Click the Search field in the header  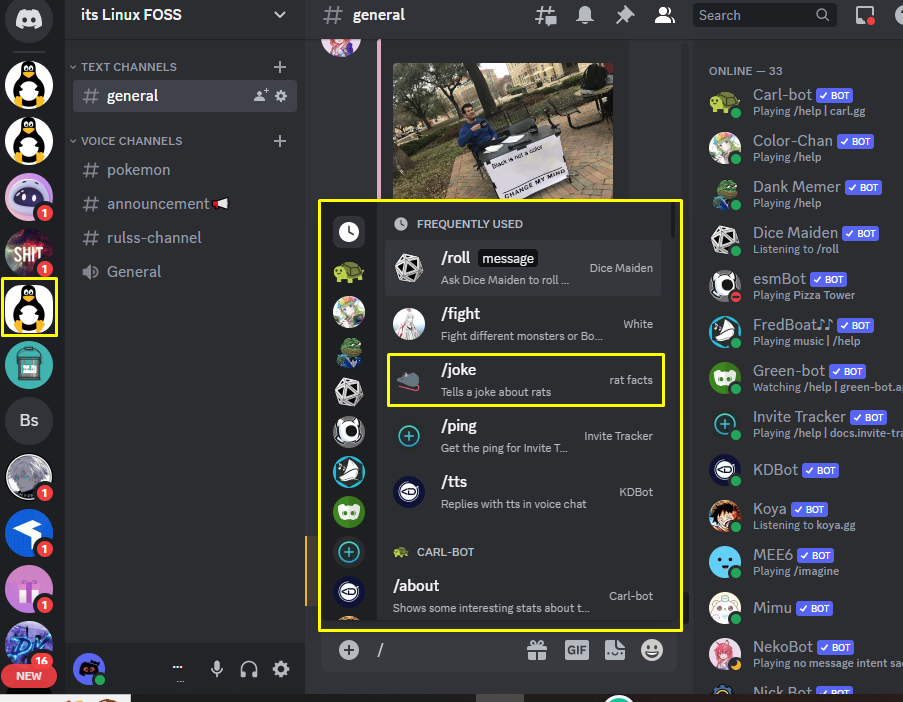point(764,16)
